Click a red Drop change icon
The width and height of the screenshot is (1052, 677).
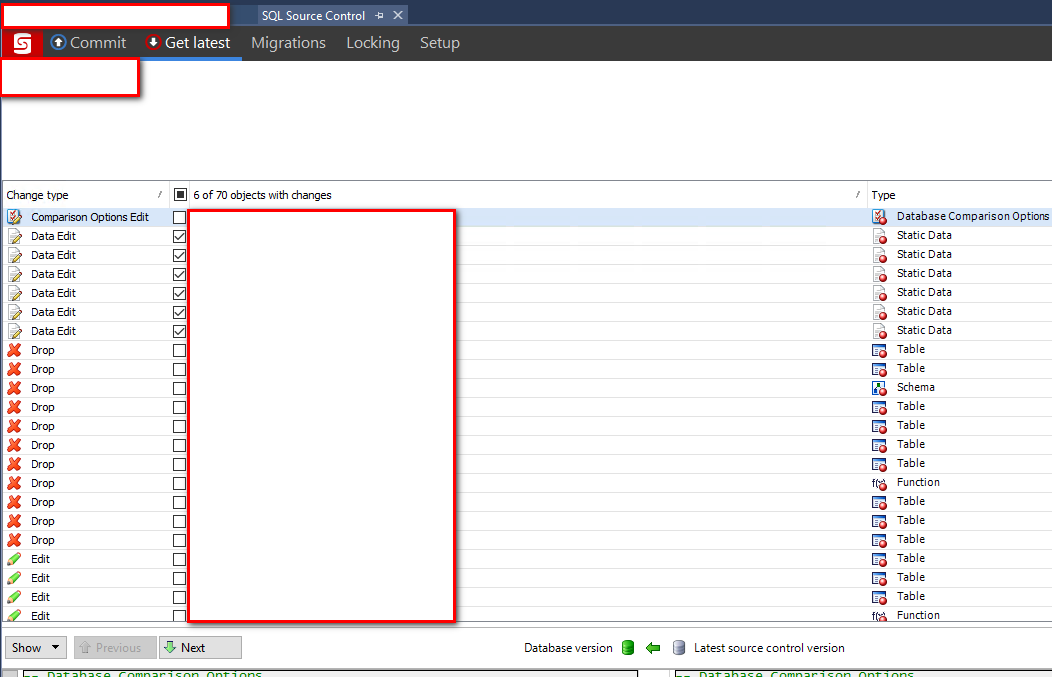point(13,350)
